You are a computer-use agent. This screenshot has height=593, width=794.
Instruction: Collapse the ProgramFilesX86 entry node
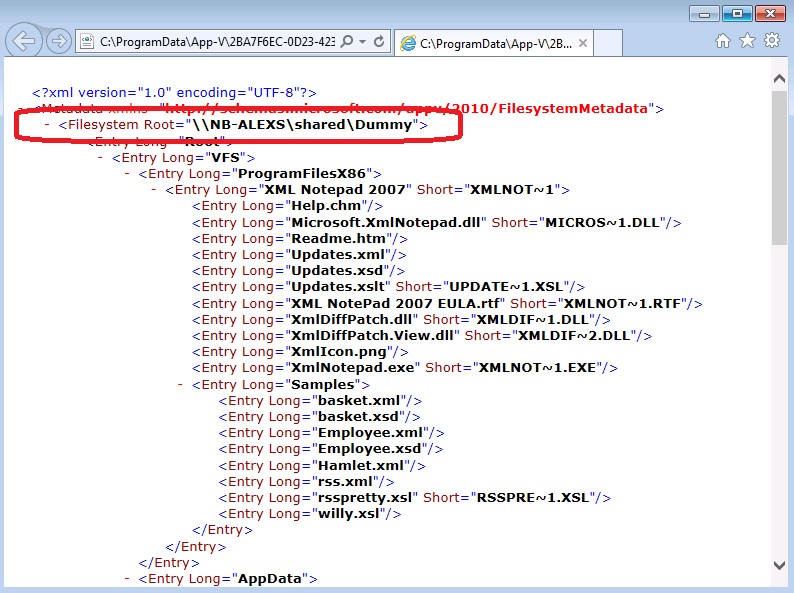(127, 173)
